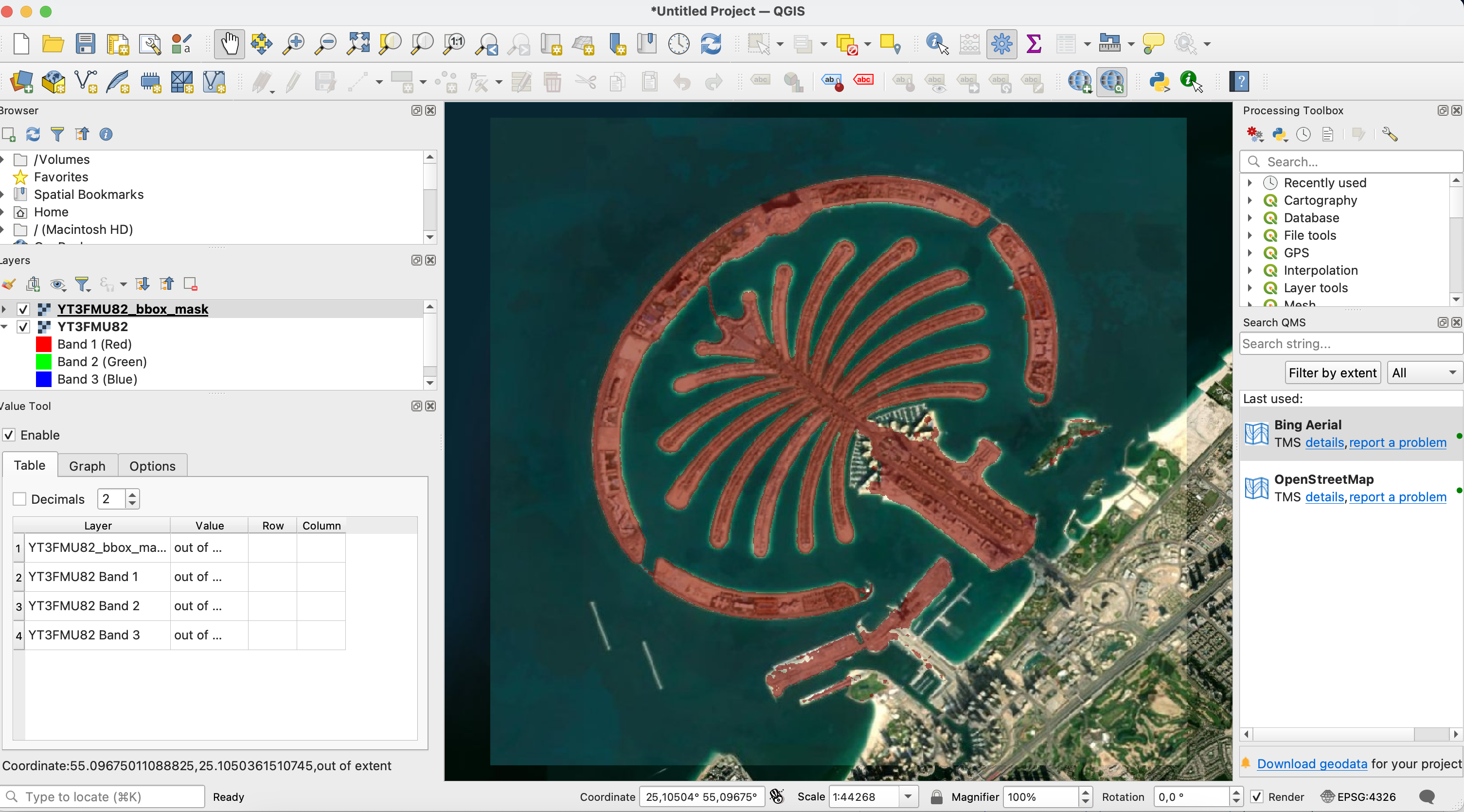
Task: Open Processing Toolbox gear icon in toolbar
Action: click(x=1001, y=44)
